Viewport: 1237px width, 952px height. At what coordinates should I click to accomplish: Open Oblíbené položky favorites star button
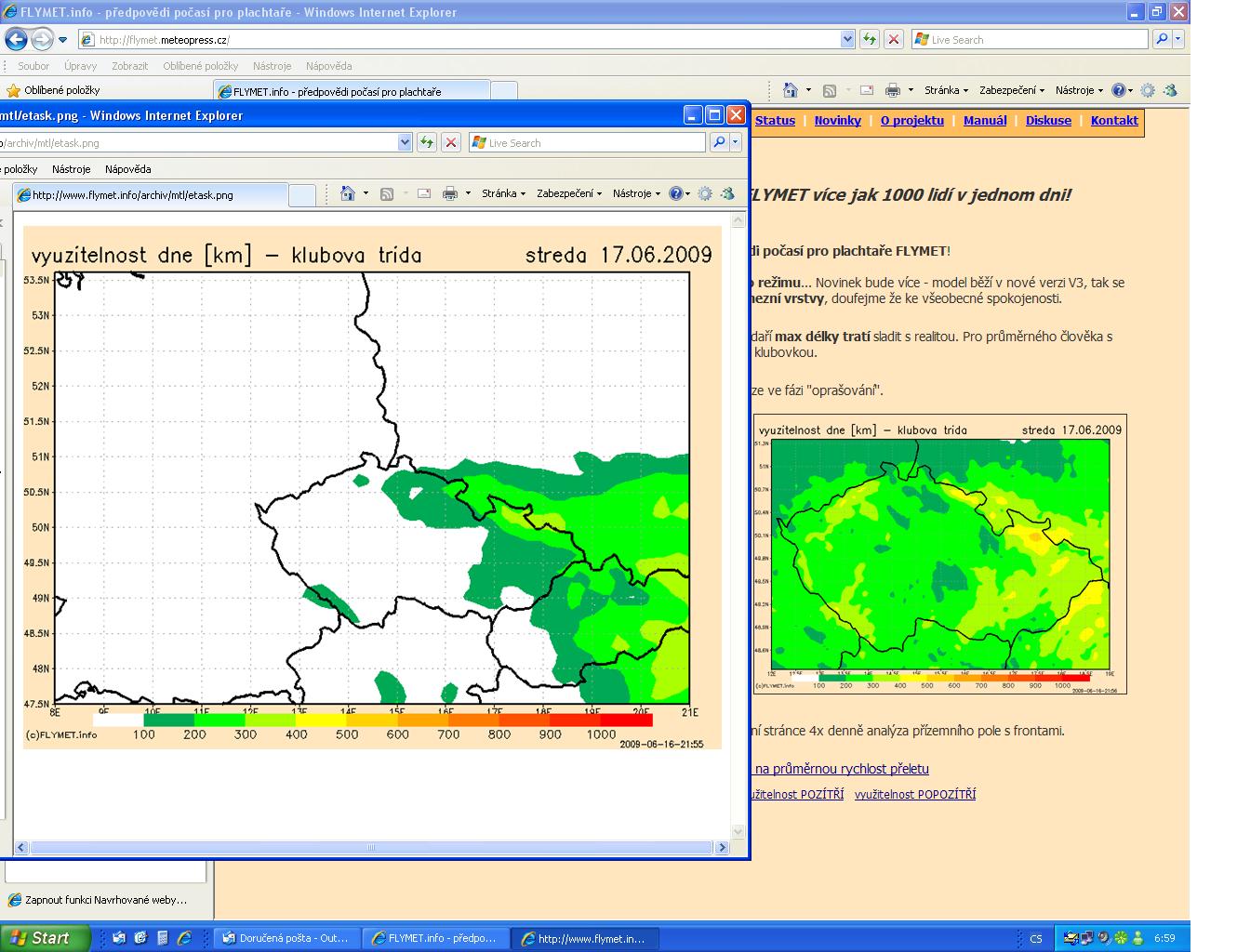tap(53, 90)
